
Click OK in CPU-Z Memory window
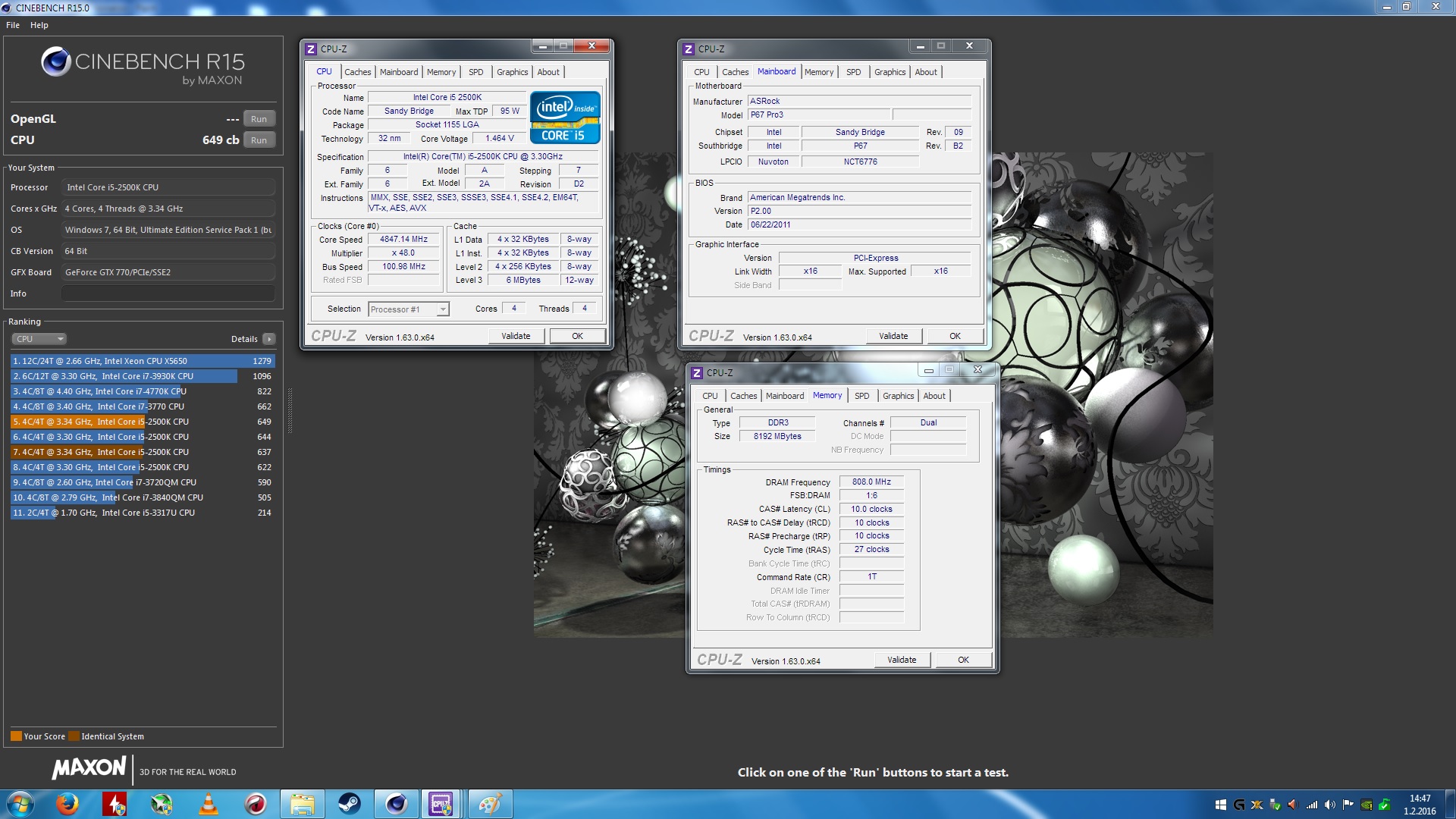tap(963, 660)
